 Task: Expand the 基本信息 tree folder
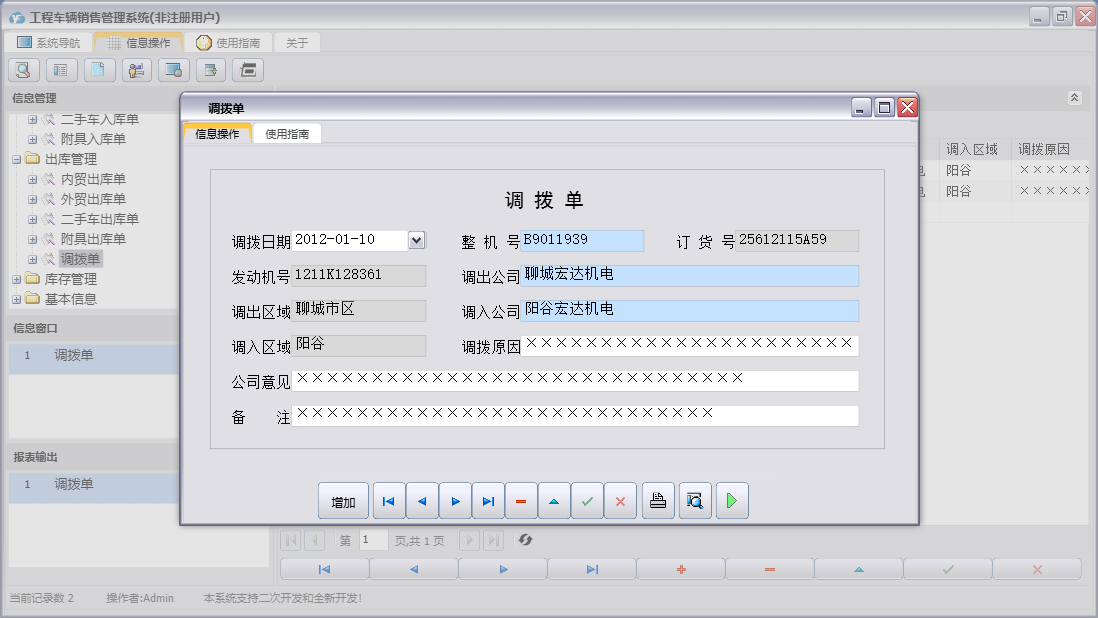(x=16, y=299)
